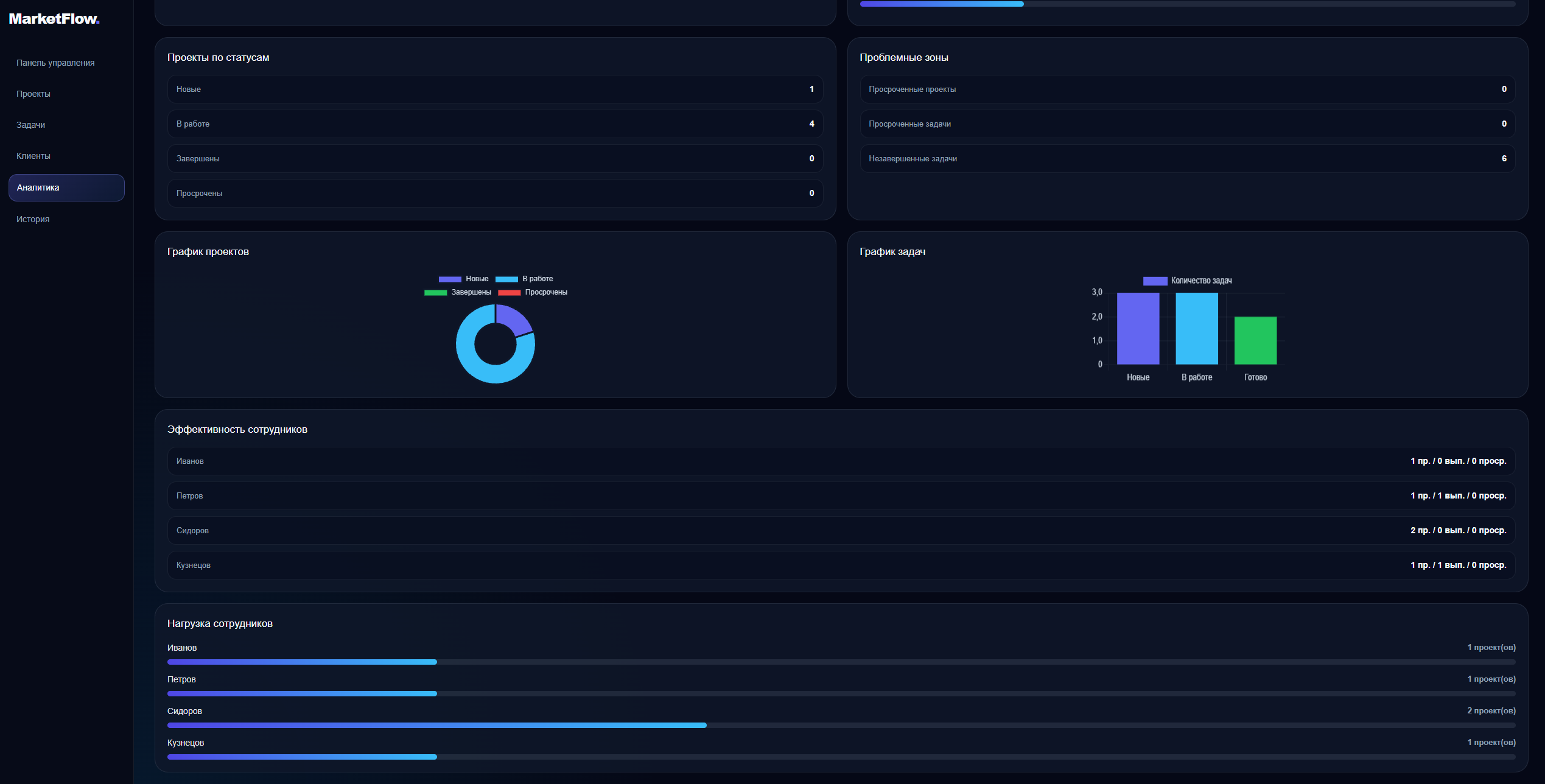
Task: Click Кузнецов workload progress bar
Action: pyautogui.click(x=841, y=757)
